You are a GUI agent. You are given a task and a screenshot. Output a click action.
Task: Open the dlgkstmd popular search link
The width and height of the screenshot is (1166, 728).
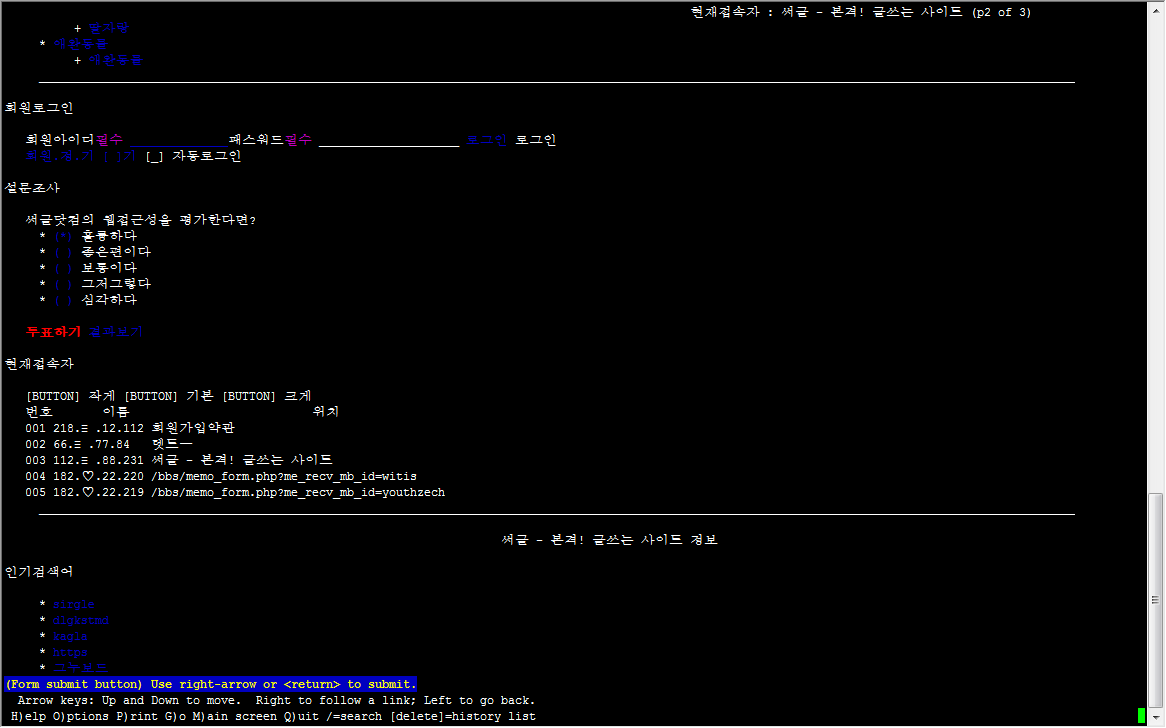[x=80, y=621]
